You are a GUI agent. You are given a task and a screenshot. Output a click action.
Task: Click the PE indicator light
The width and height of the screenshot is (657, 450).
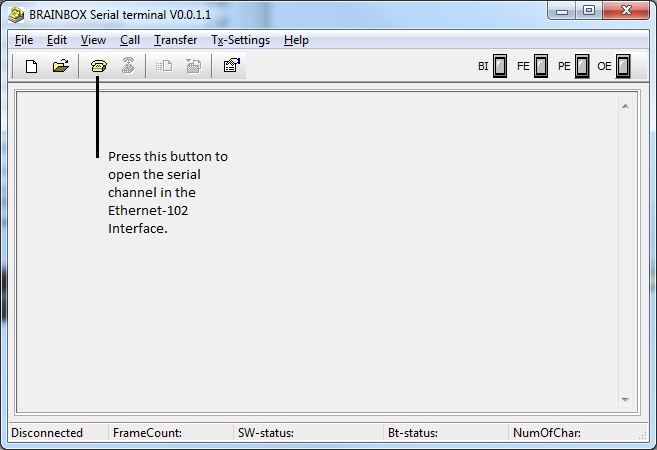(x=582, y=66)
